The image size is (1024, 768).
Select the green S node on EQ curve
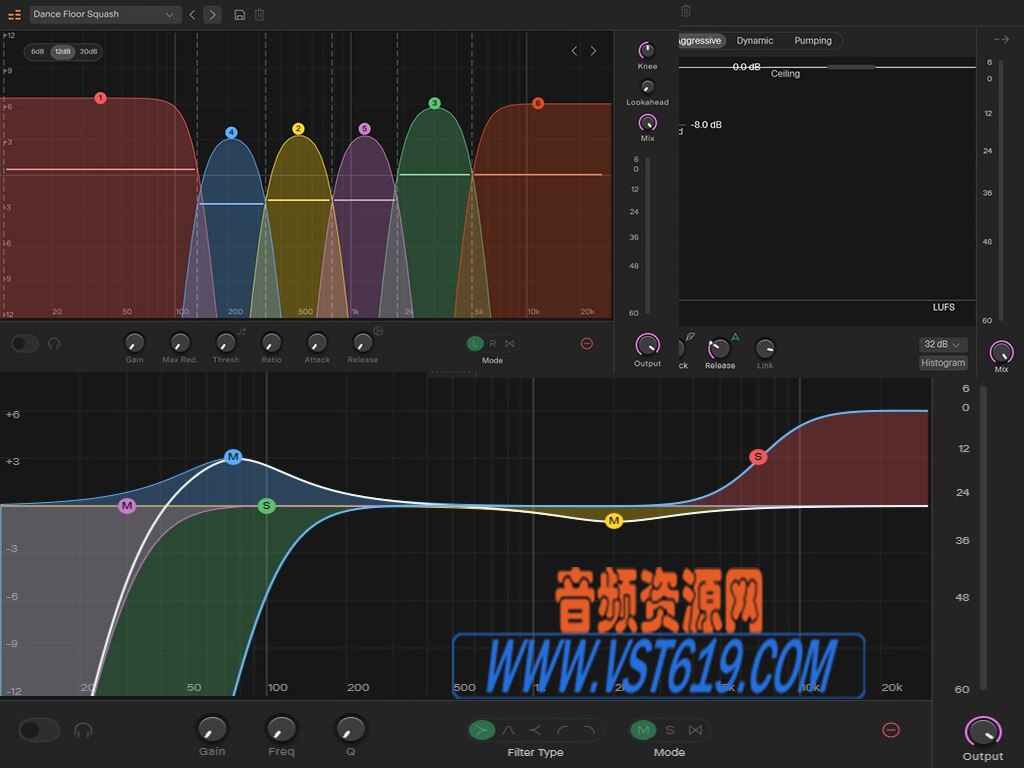(266, 505)
